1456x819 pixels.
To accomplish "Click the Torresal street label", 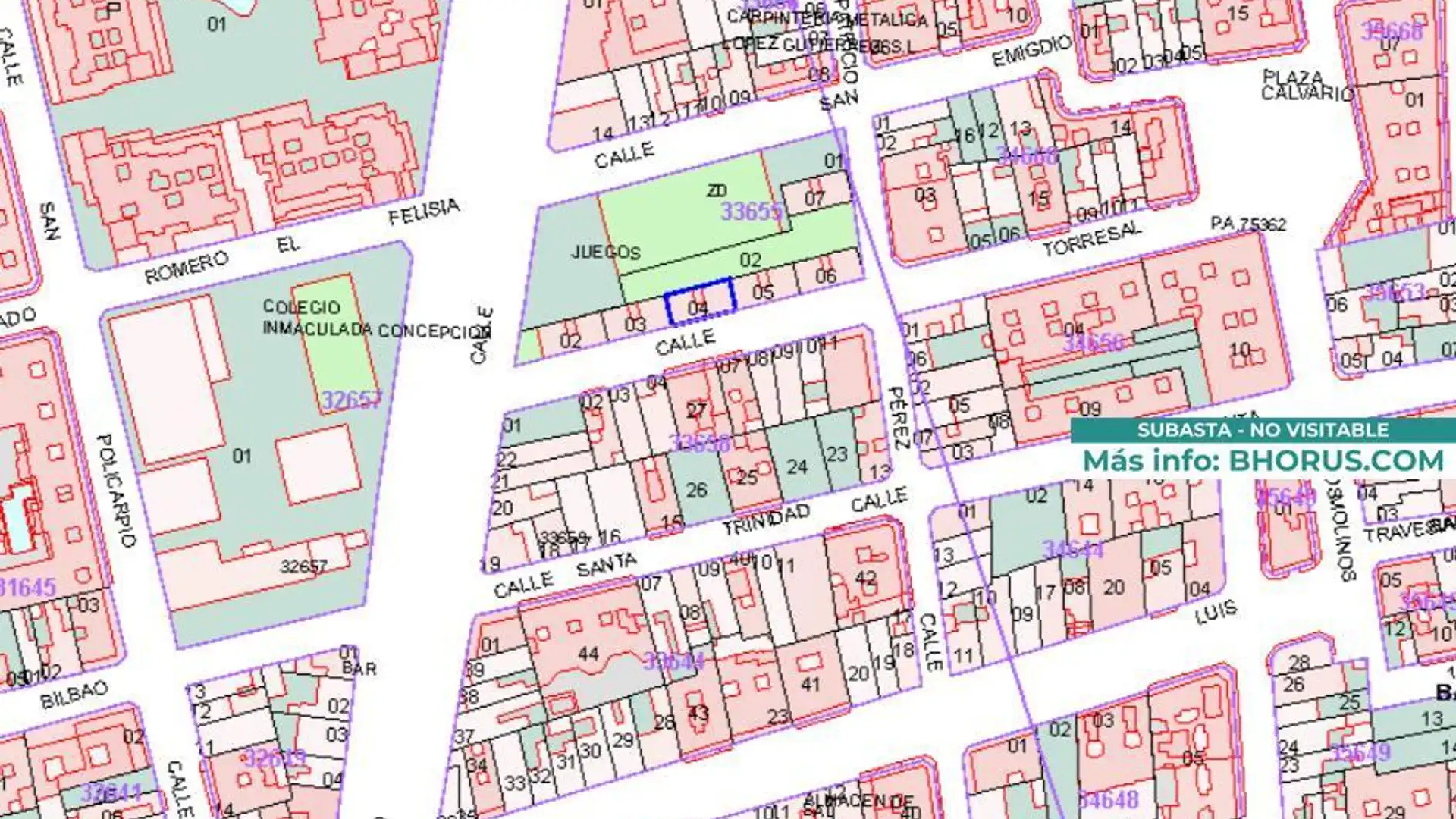I will 1090,239.
